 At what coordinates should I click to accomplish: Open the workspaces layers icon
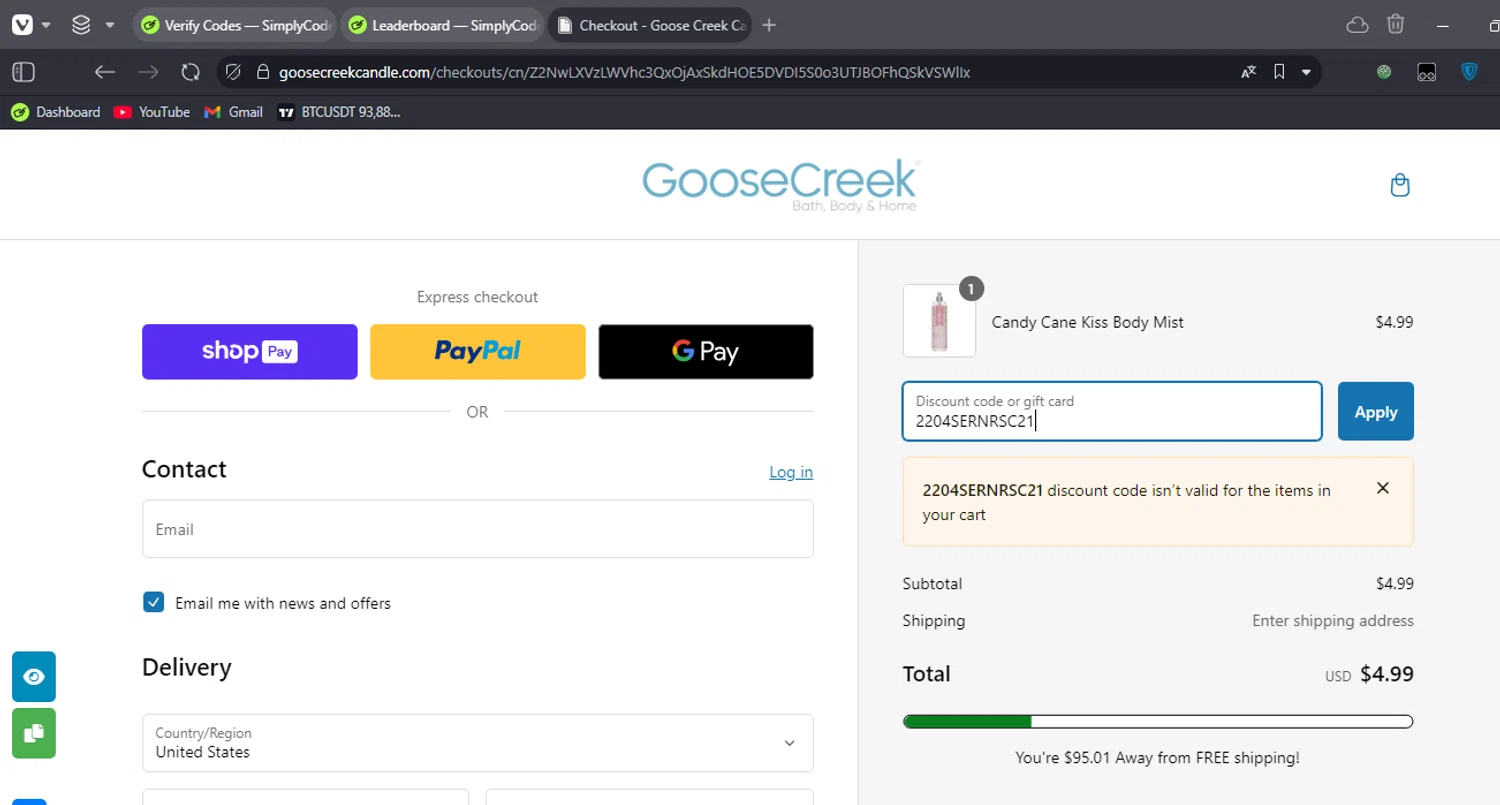[81, 25]
